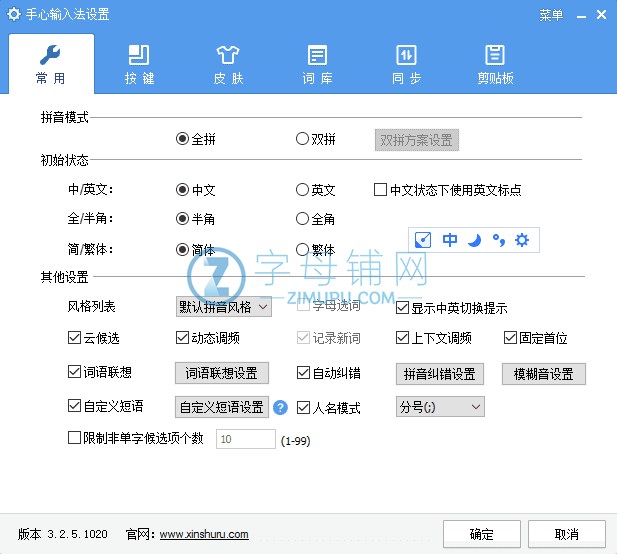
Task: Select the 简体 radio button
Action: tap(196, 249)
